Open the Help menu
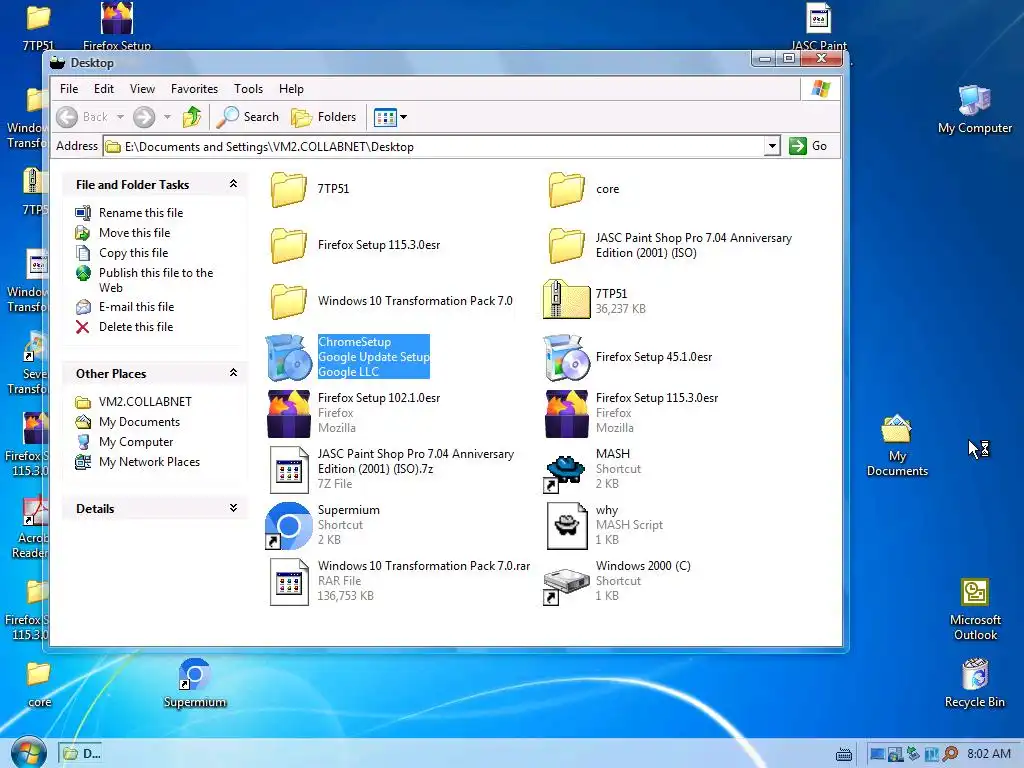 coord(291,89)
